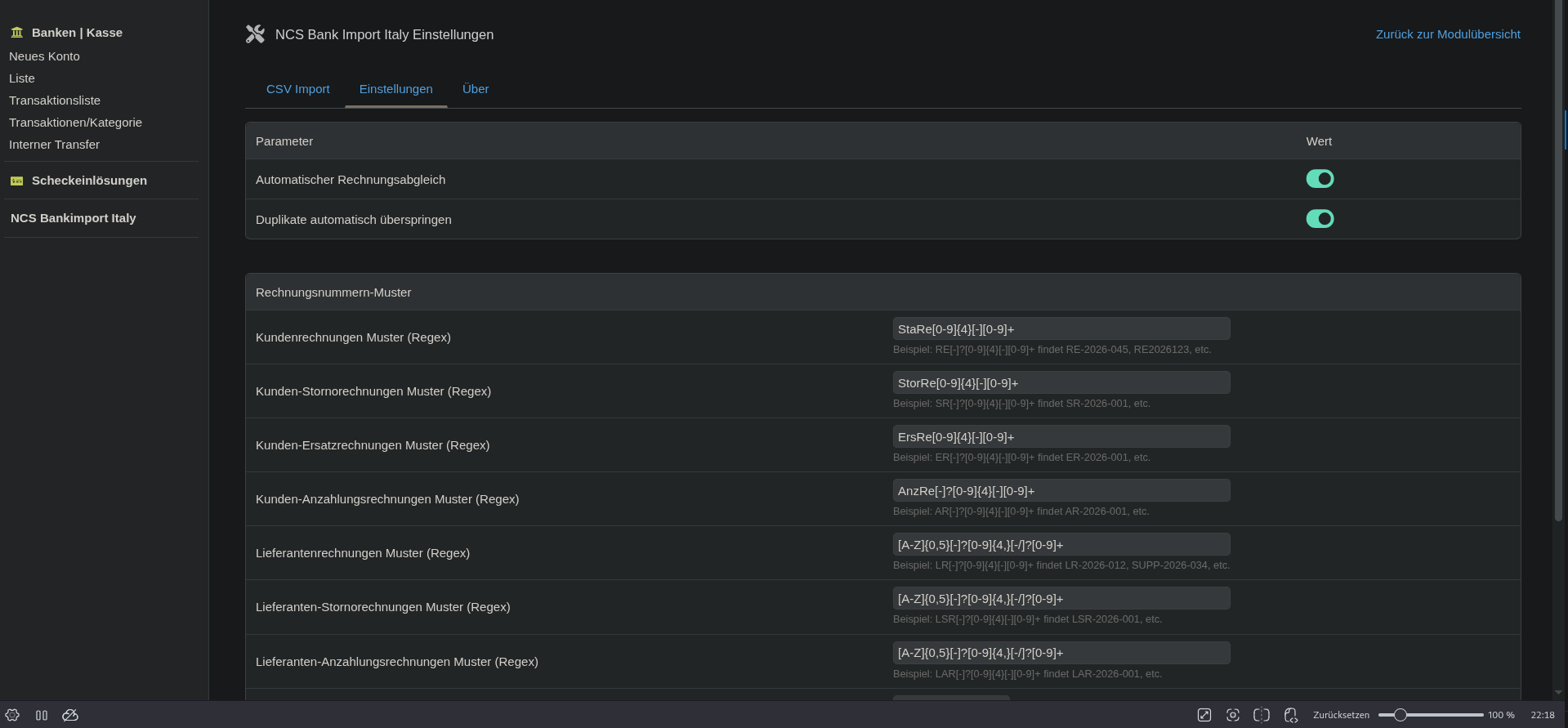Toggle the side panel icon in status bar
Screen dimensions: 1568x728
click(x=42, y=715)
